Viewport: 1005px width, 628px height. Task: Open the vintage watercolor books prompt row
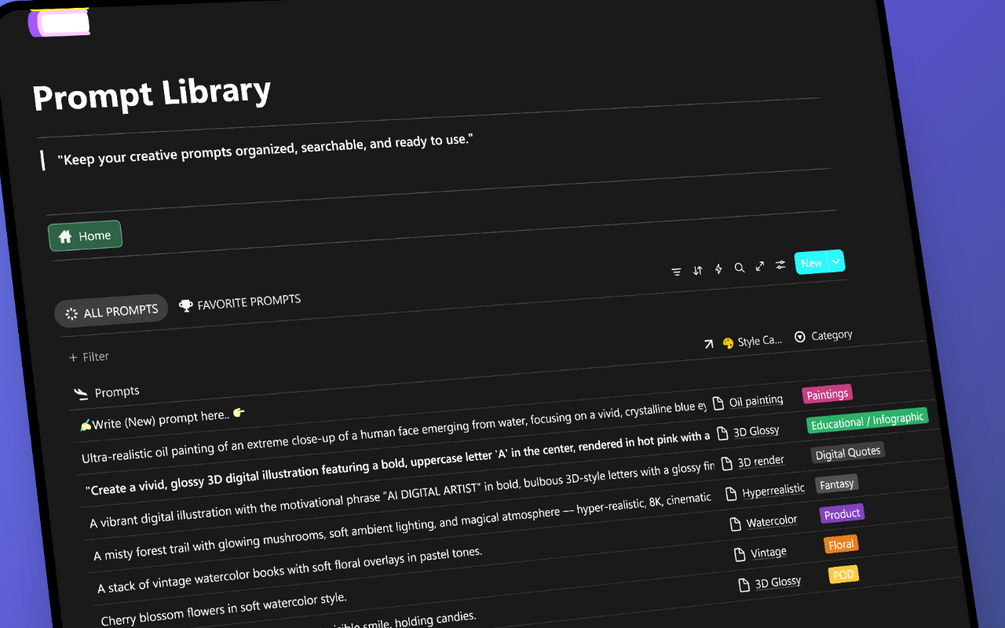pos(289,570)
